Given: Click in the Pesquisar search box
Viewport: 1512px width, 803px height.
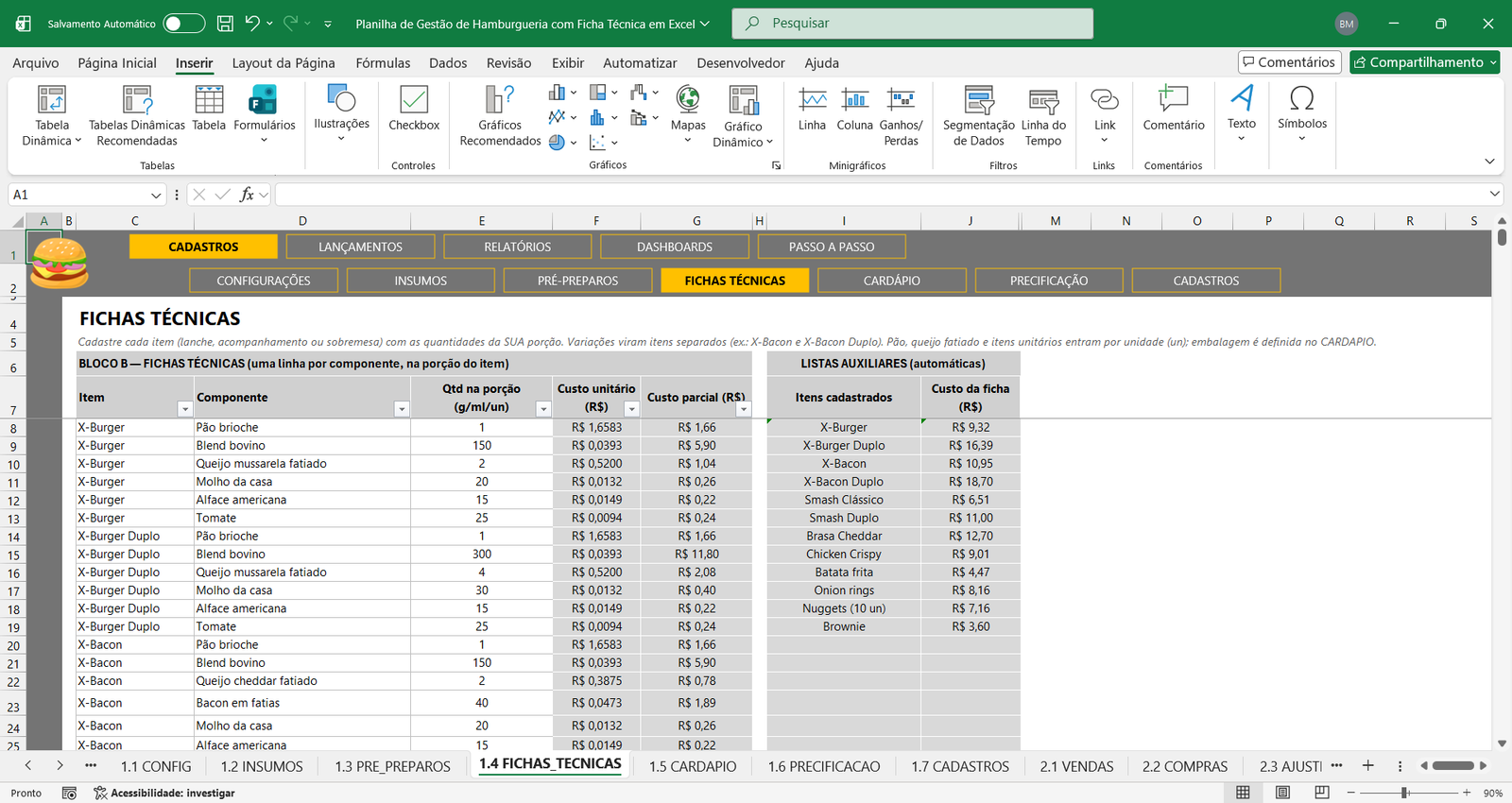Looking at the screenshot, I should click(912, 24).
